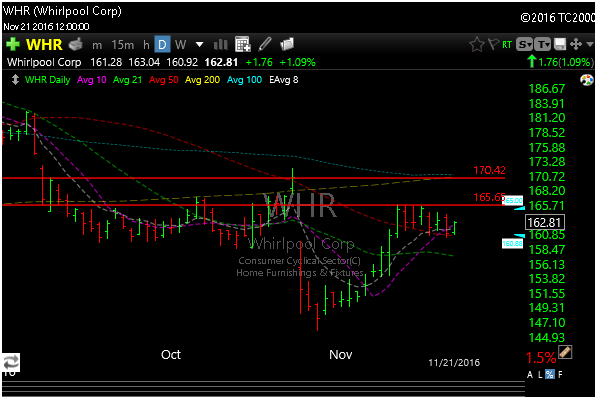The image size is (595, 397).
Task: Click the flag icon to flag WHR
Action: [493, 44]
